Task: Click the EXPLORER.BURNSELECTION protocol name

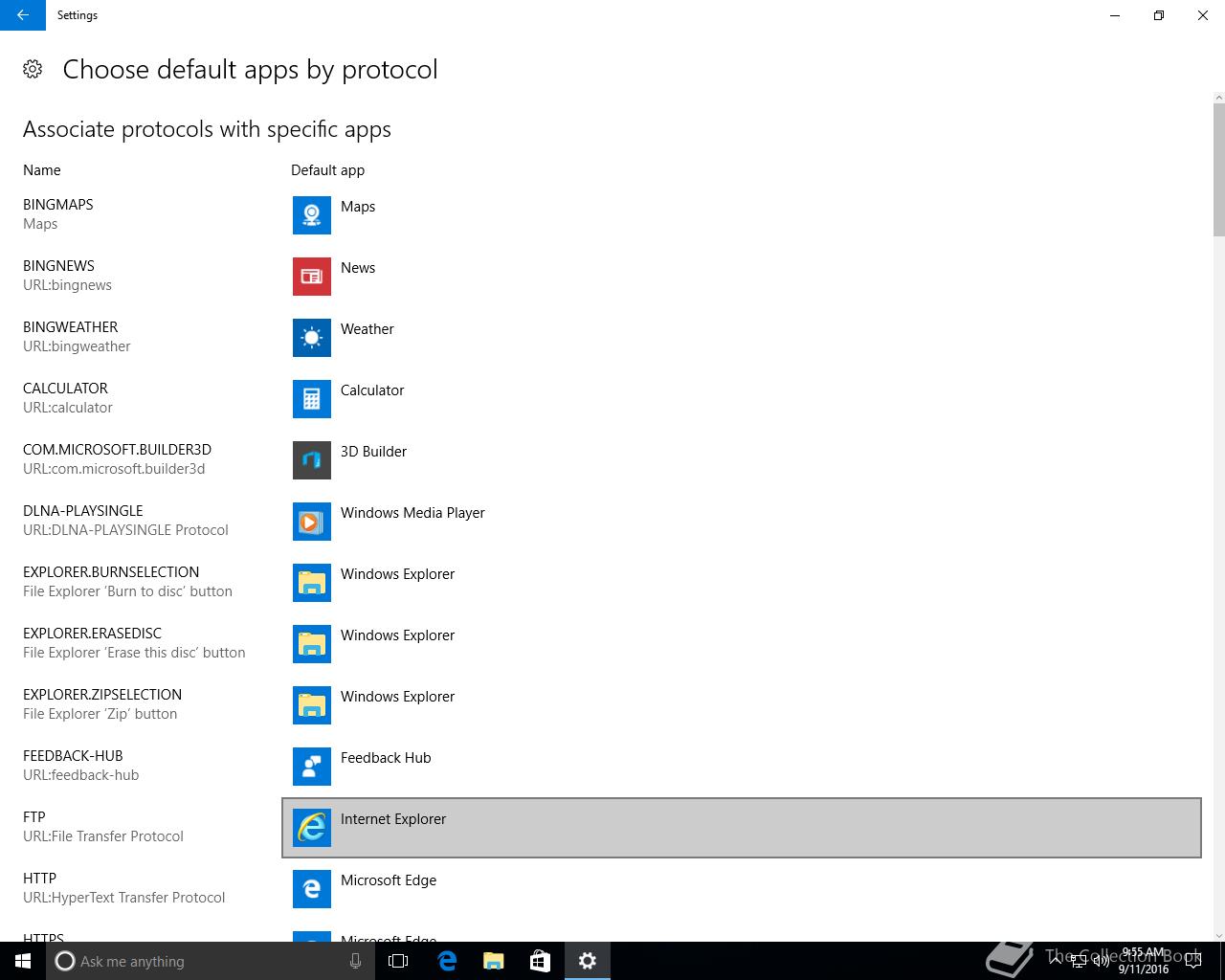Action: 111,572
